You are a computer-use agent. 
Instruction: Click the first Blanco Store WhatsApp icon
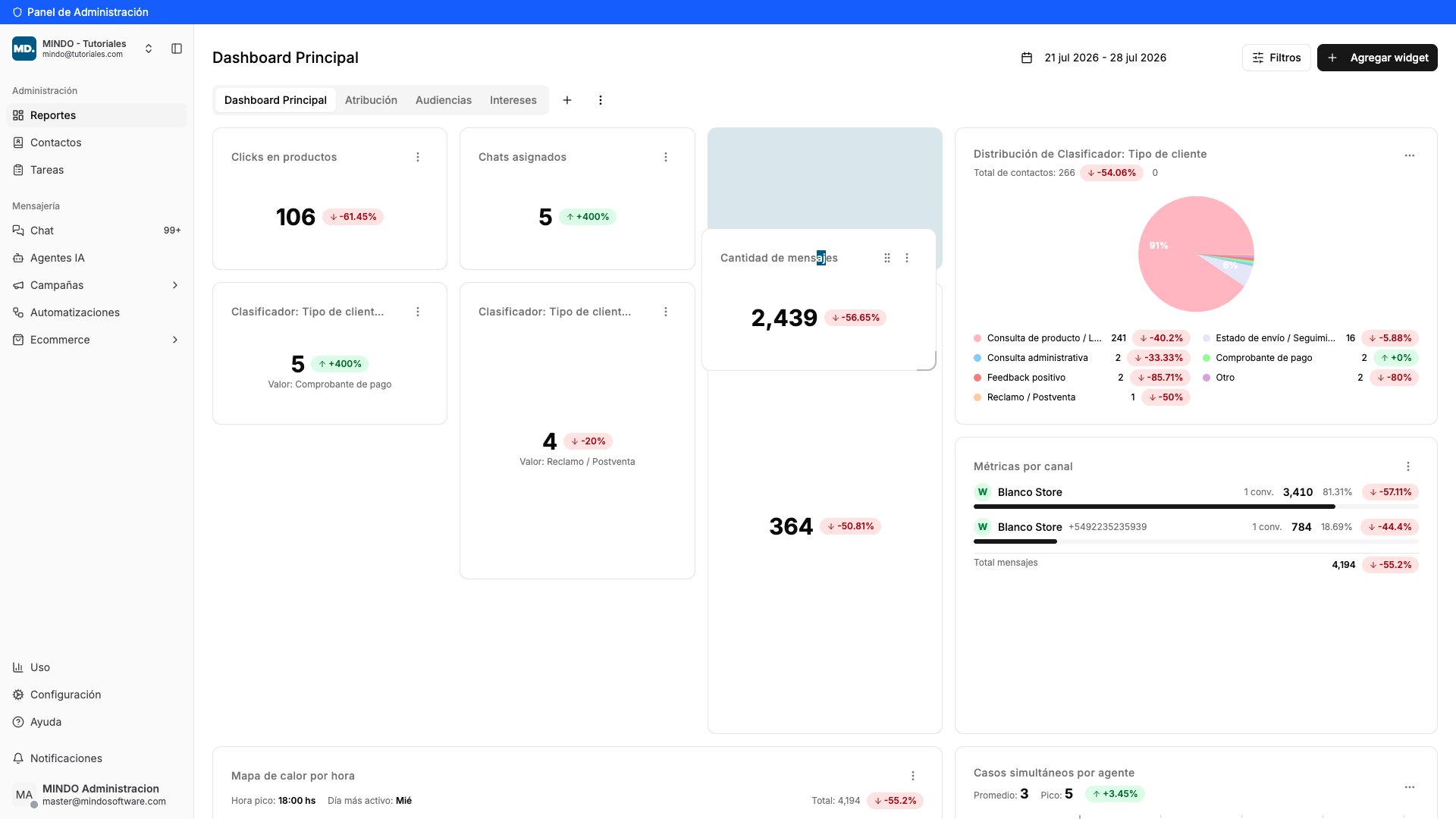[x=983, y=492]
